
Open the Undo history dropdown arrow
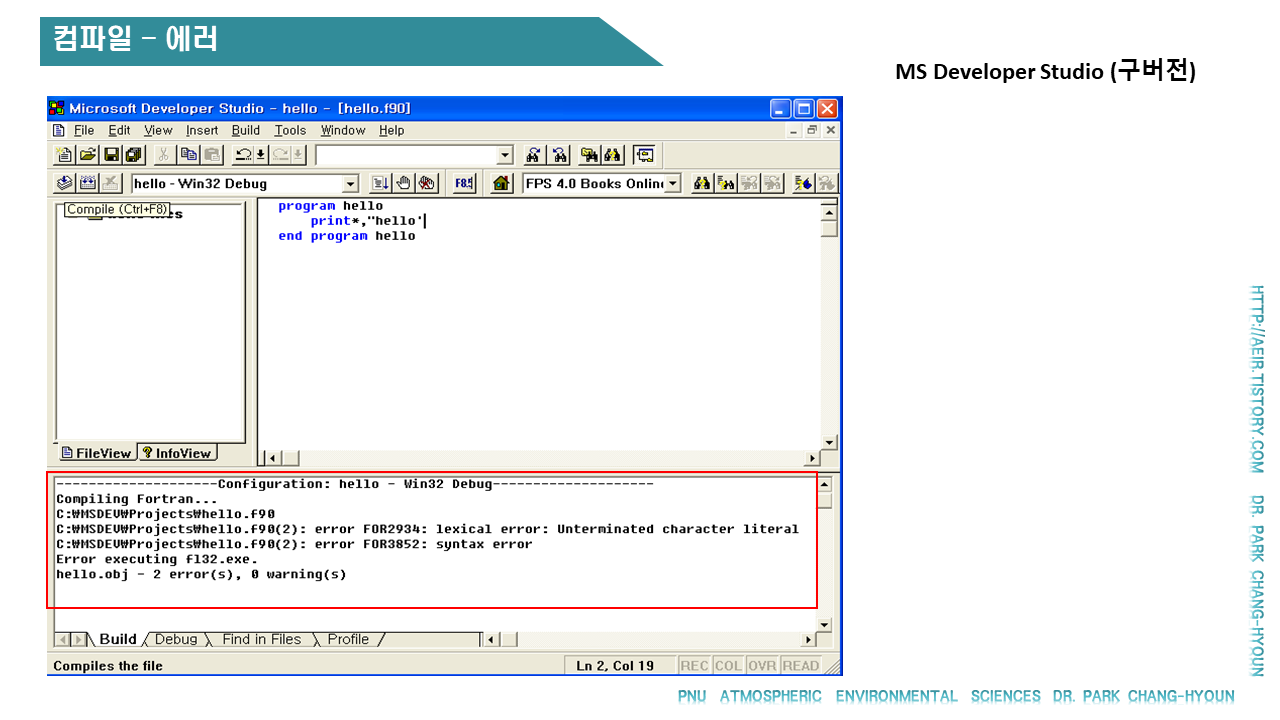pyautogui.click(x=261, y=155)
